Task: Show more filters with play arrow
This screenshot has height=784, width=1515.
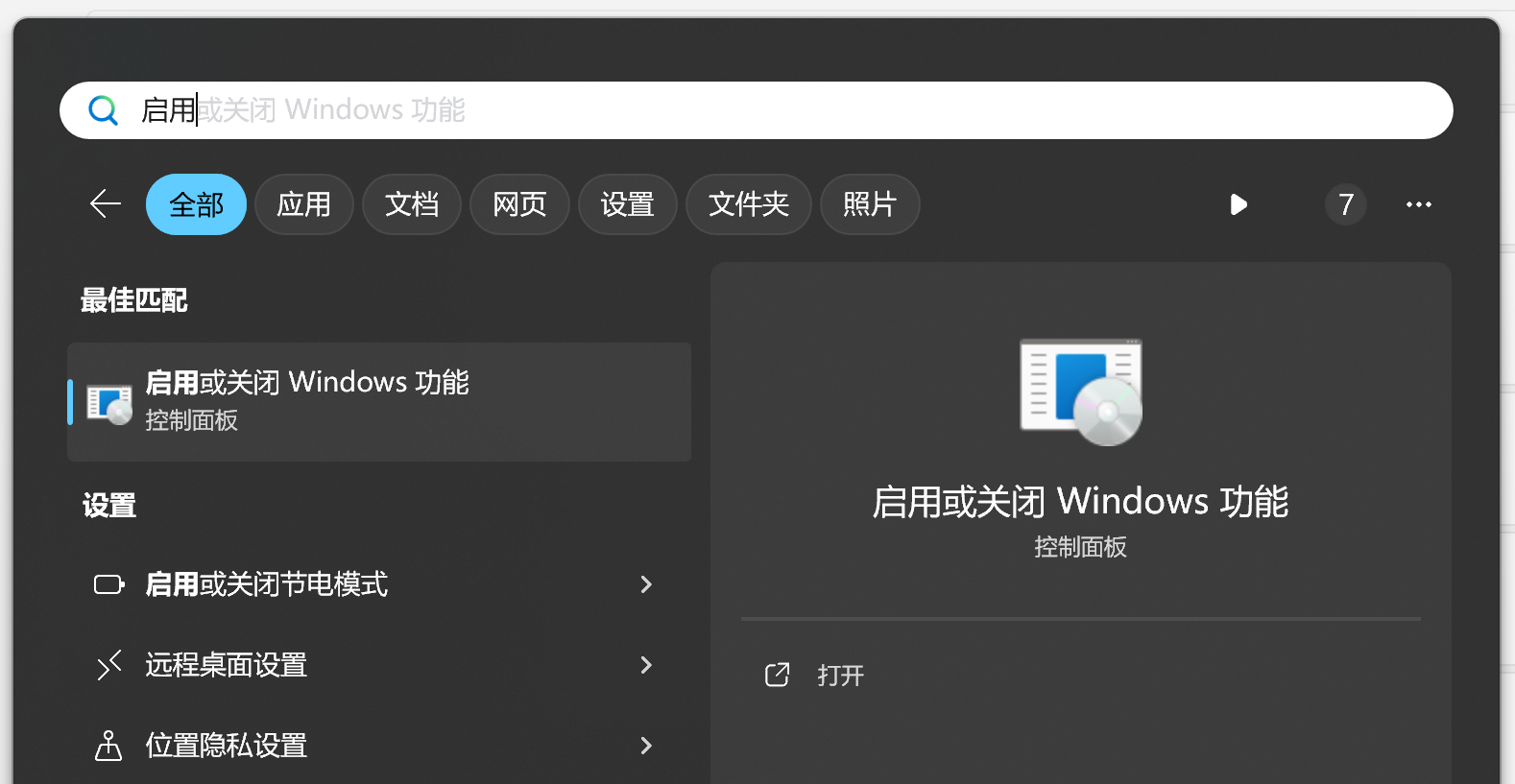Action: (x=1238, y=204)
